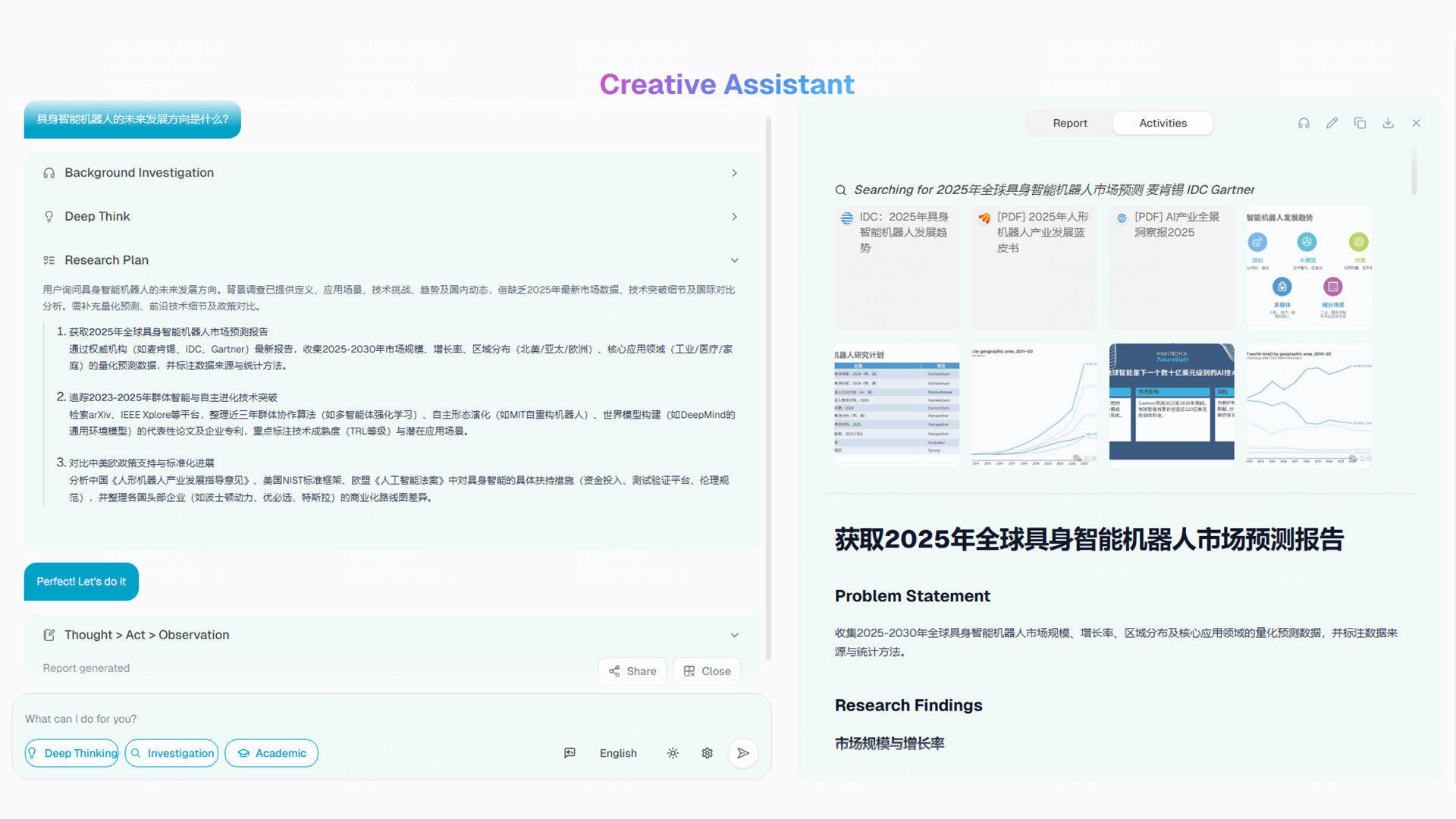
Task: Share the generated report
Action: [632, 670]
